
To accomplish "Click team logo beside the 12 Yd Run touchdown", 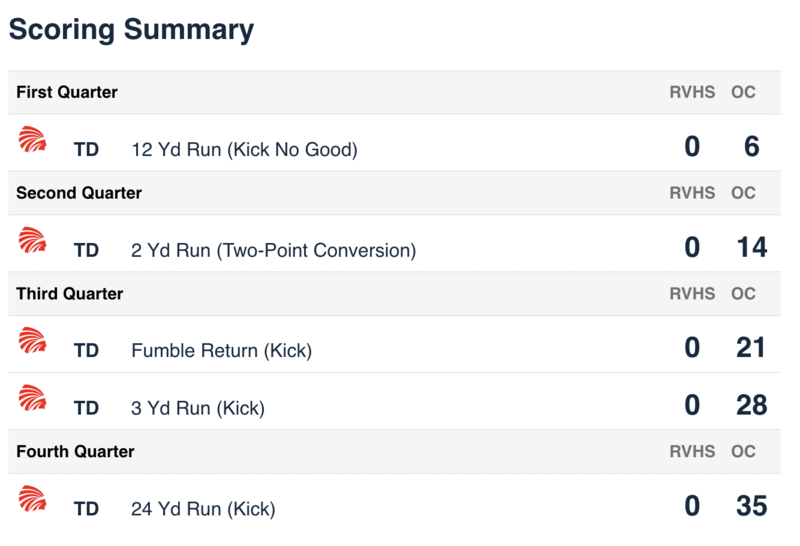I will 32,140.
